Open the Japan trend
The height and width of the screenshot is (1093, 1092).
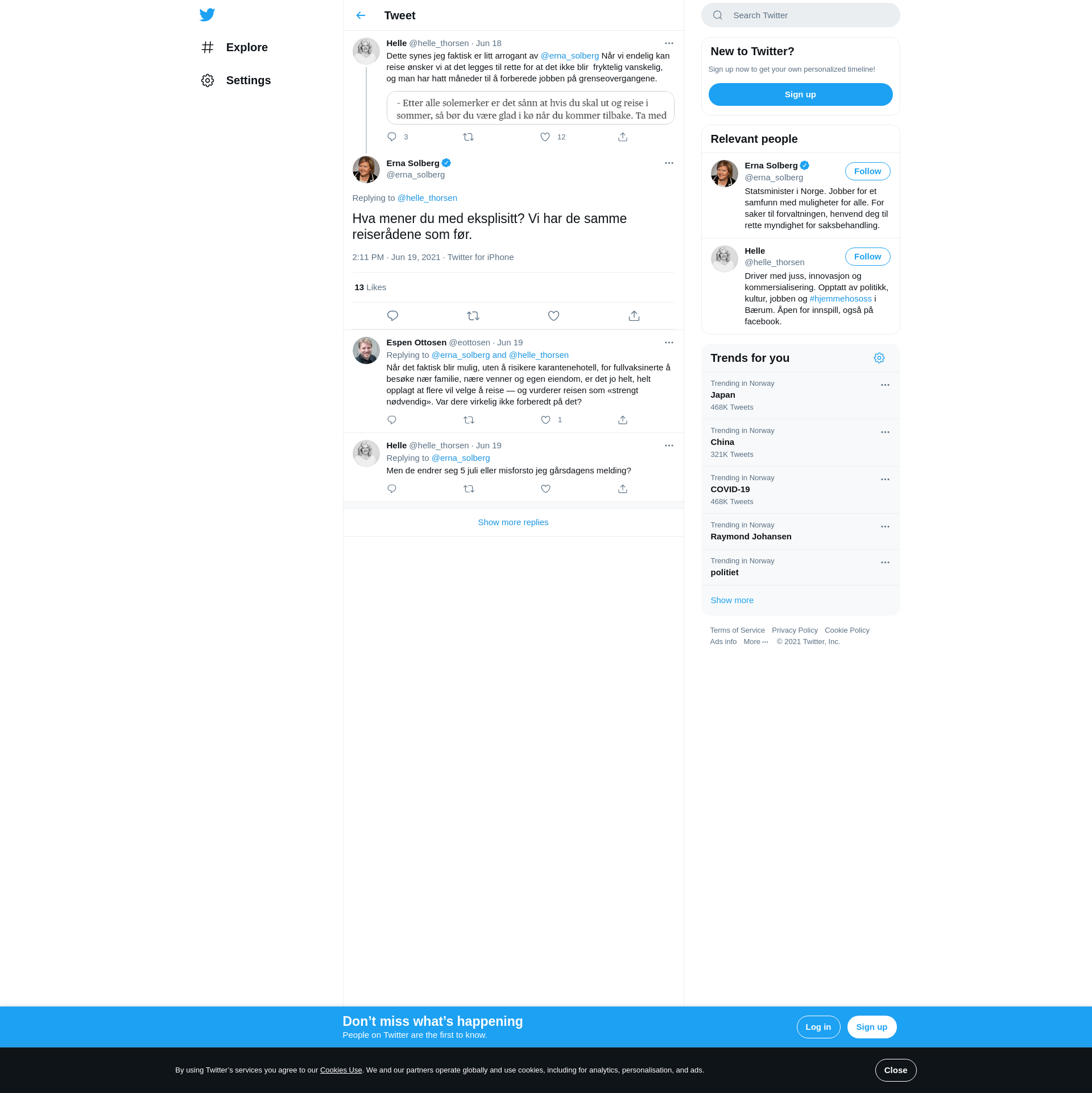[800, 395]
